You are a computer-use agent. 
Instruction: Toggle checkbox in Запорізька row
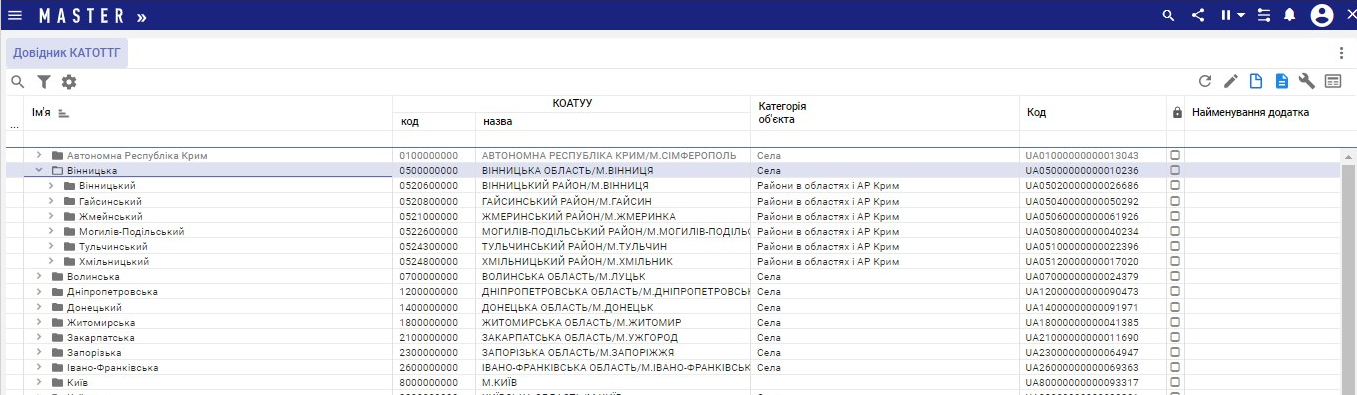click(1175, 352)
